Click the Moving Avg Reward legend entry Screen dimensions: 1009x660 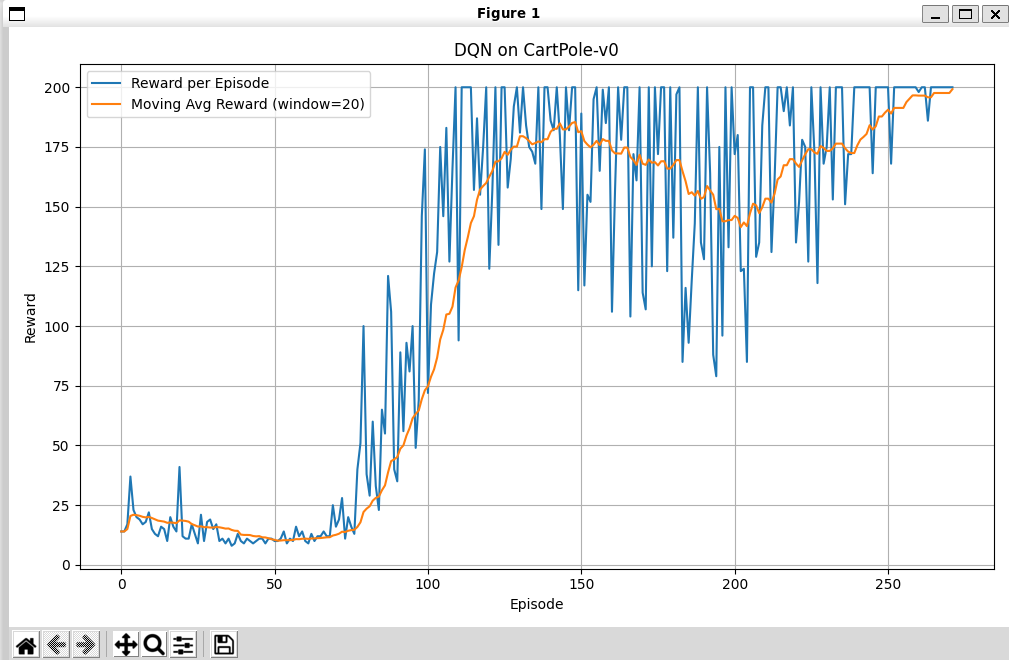248,104
